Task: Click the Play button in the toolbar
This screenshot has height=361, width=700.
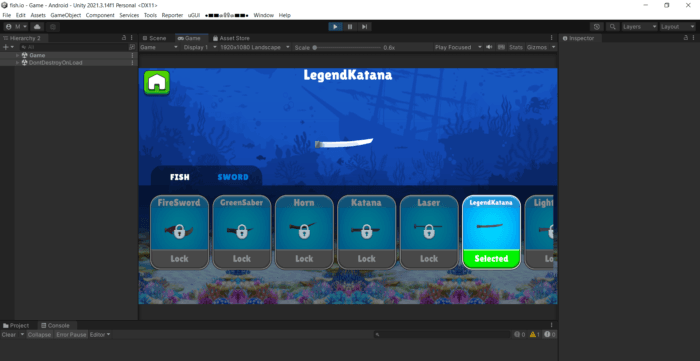Action: tap(335, 27)
